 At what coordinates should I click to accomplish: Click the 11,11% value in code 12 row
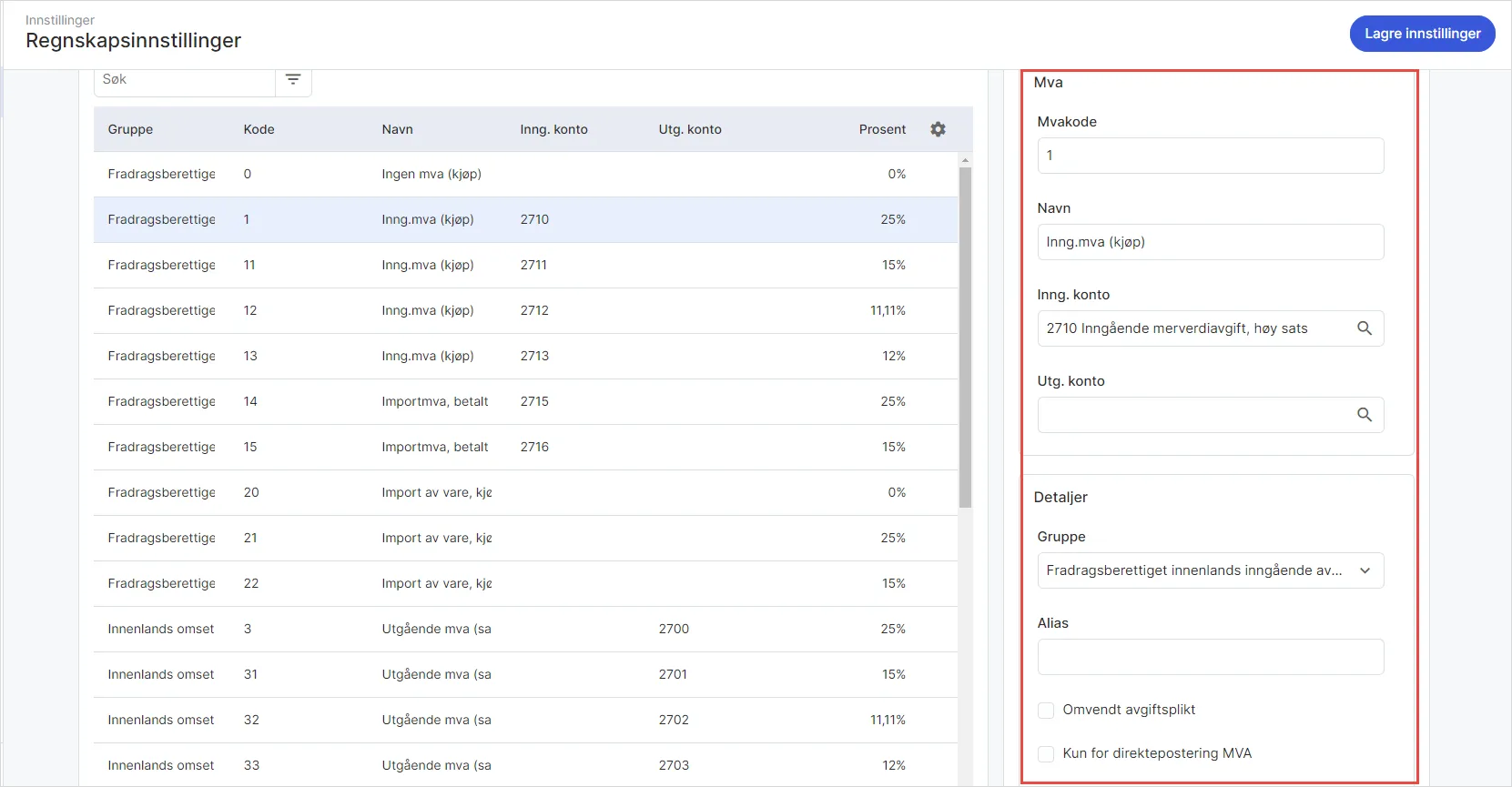click(x=888, y=311)
